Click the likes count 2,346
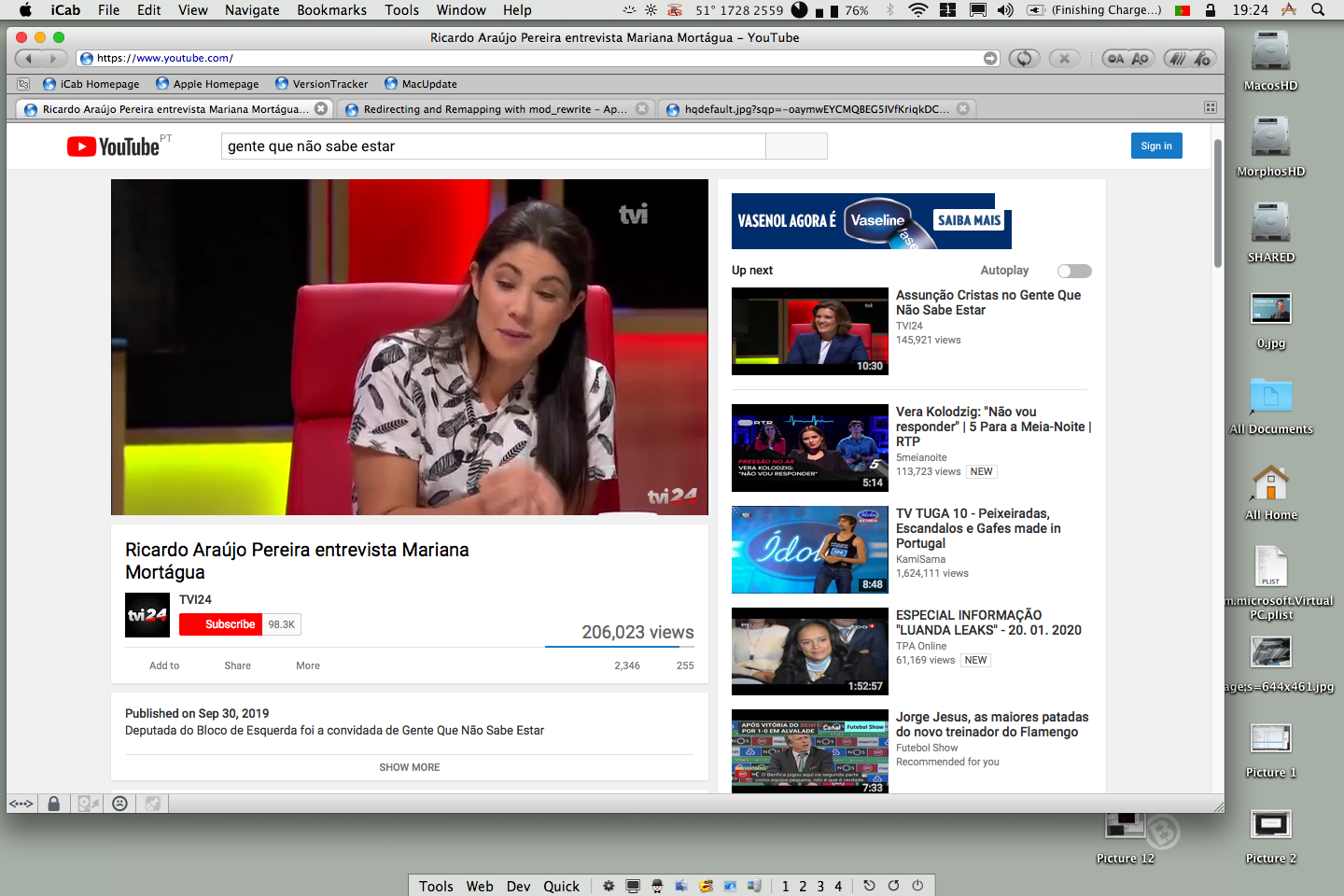This screenshot has height=896, width=1344. pos(627,665)
